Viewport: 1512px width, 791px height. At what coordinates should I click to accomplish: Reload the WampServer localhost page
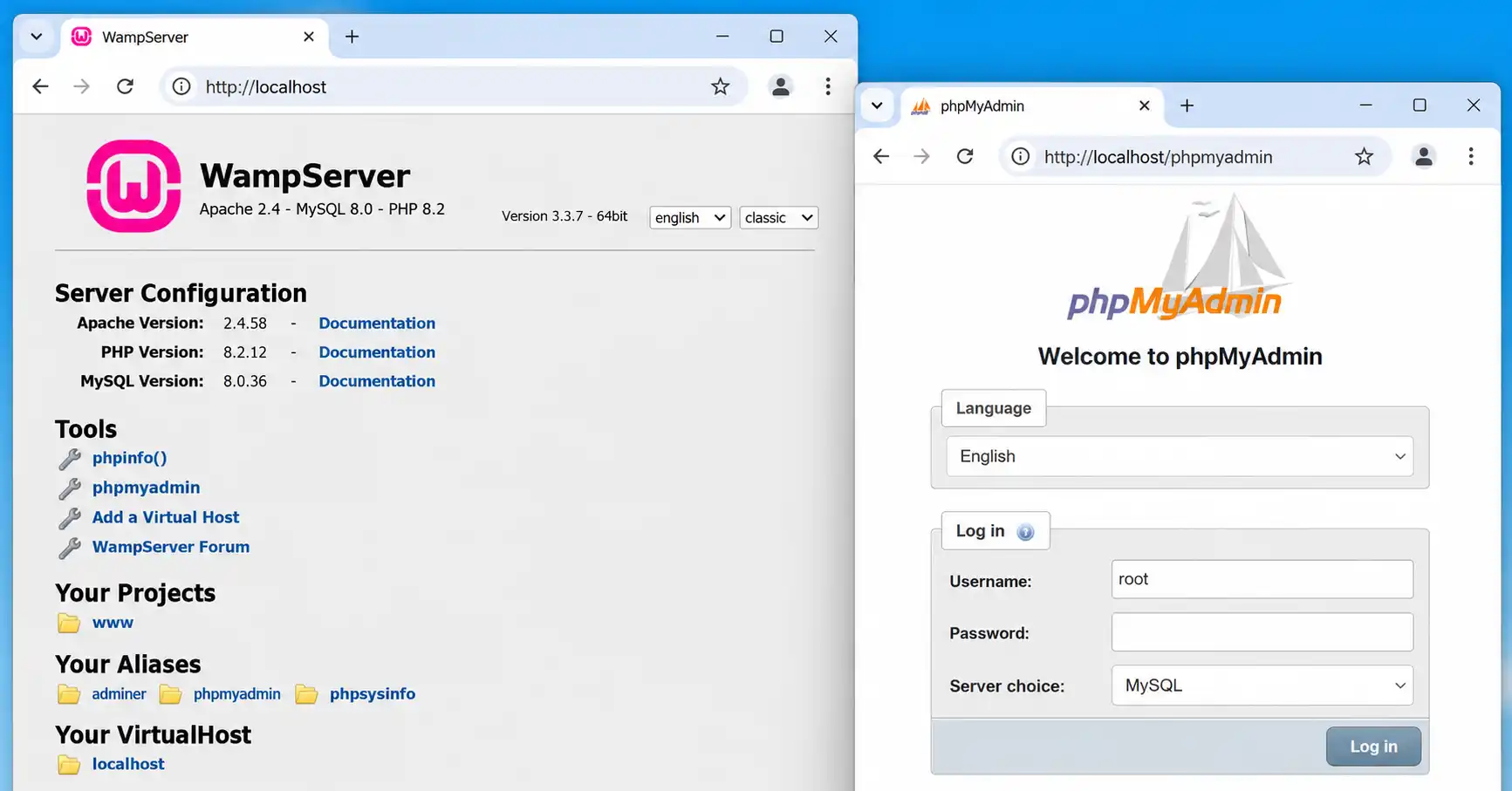tap(125, 86)
